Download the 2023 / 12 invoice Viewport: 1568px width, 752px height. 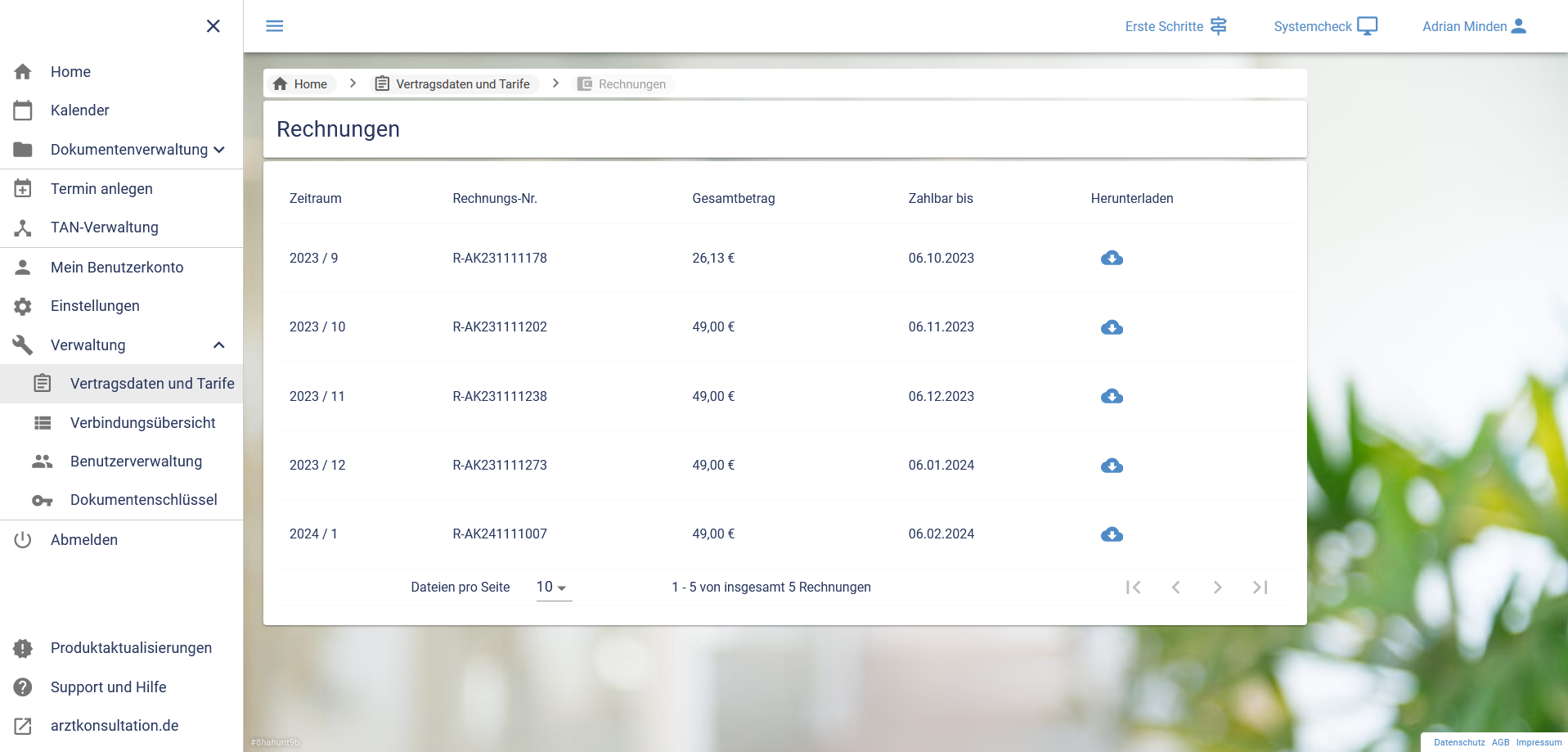[x=1112, y=466]
